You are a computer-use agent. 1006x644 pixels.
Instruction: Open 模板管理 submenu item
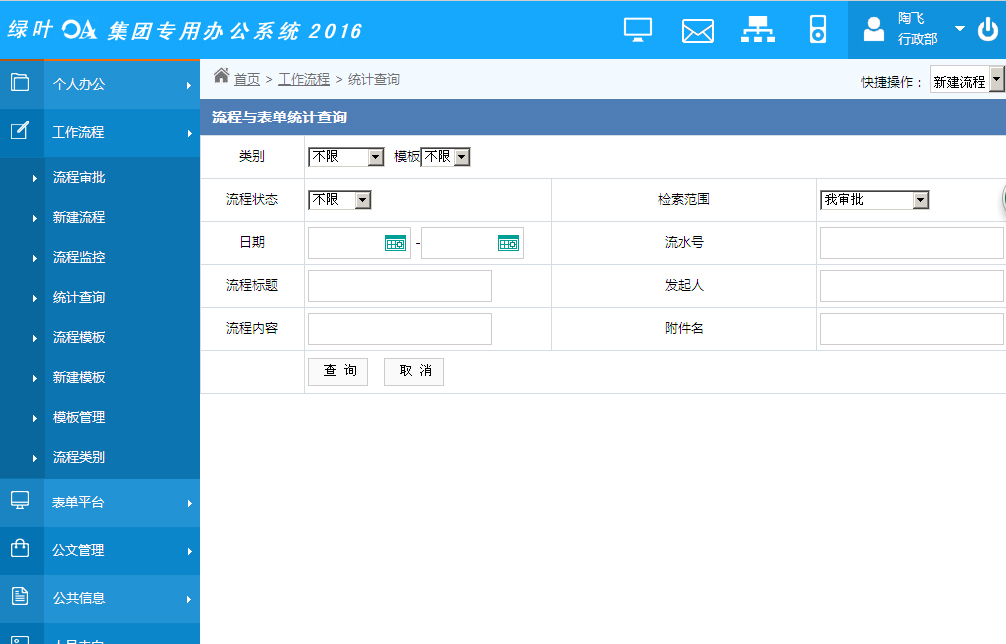[79, 418]
